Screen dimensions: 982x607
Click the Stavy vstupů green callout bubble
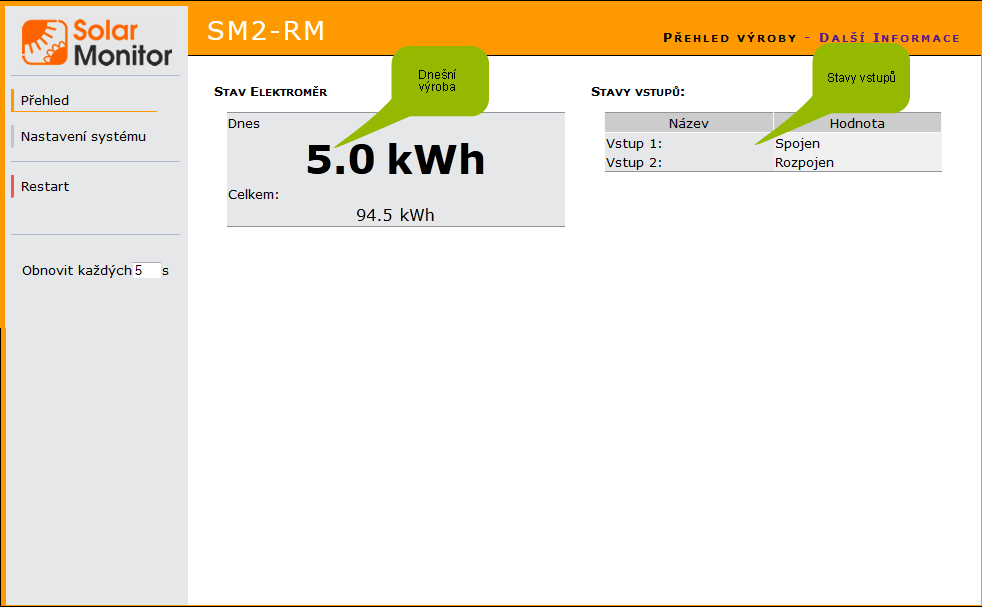coord(861,77)
